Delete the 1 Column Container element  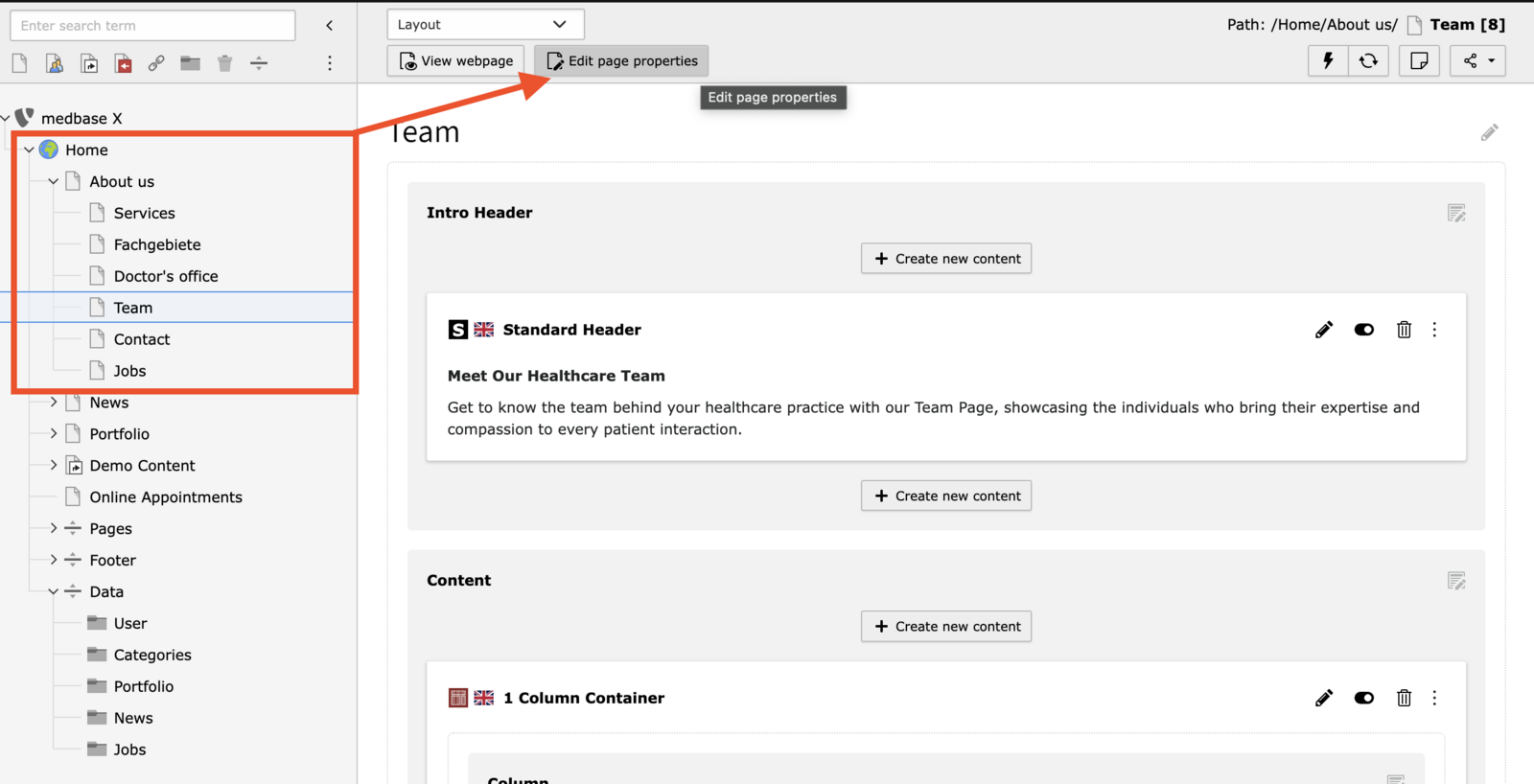click(x=1404, y=698)
